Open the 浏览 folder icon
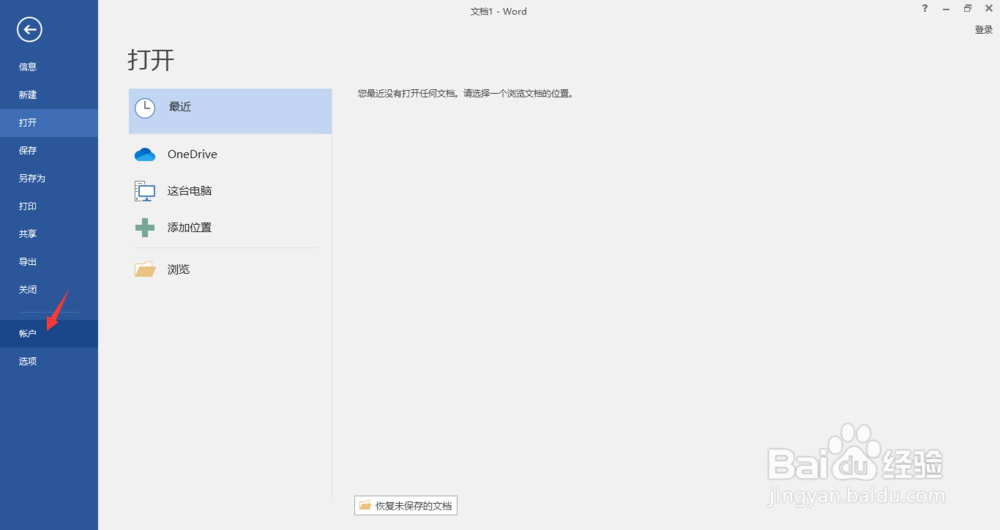The image size is (1000, 530). [x=145, y=269]
